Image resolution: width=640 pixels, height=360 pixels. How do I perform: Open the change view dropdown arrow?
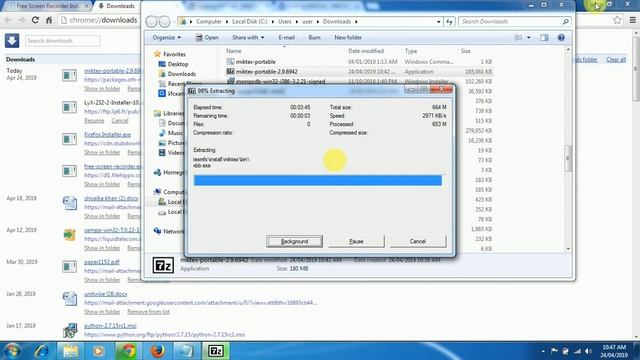529,38
